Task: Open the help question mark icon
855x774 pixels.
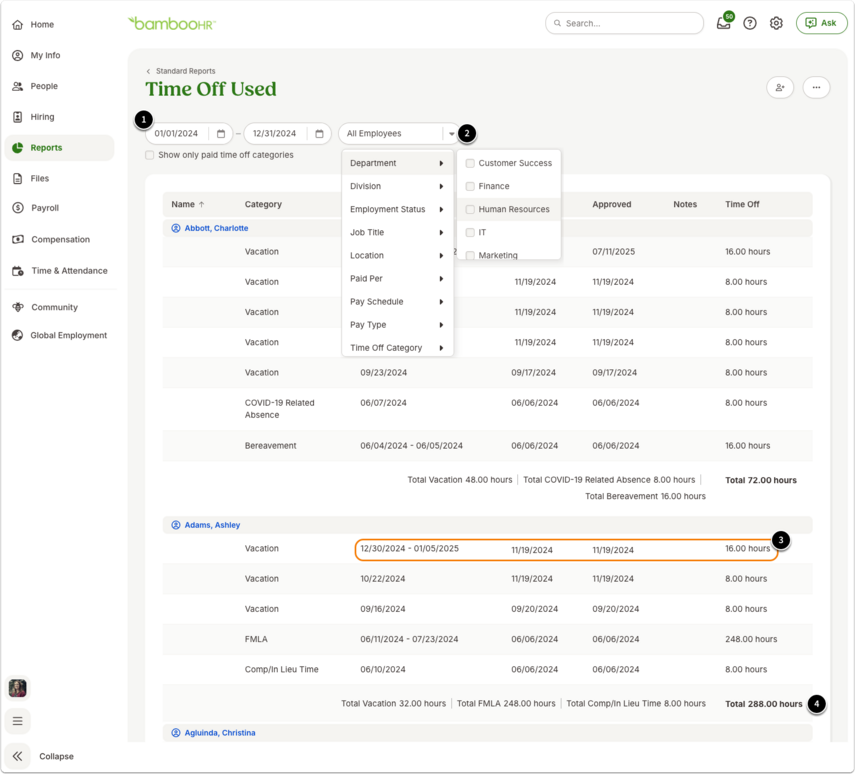Action: 750,23
